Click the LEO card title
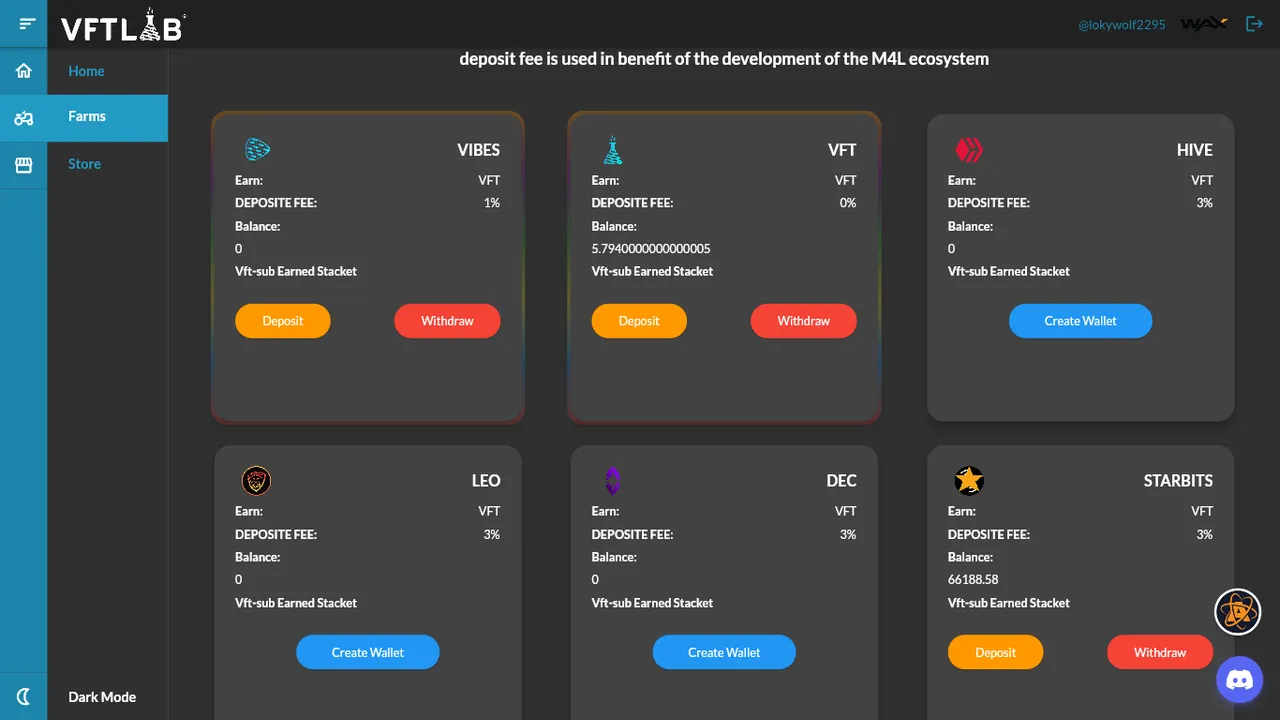The image size is (1280, 720). click(486, 481)
